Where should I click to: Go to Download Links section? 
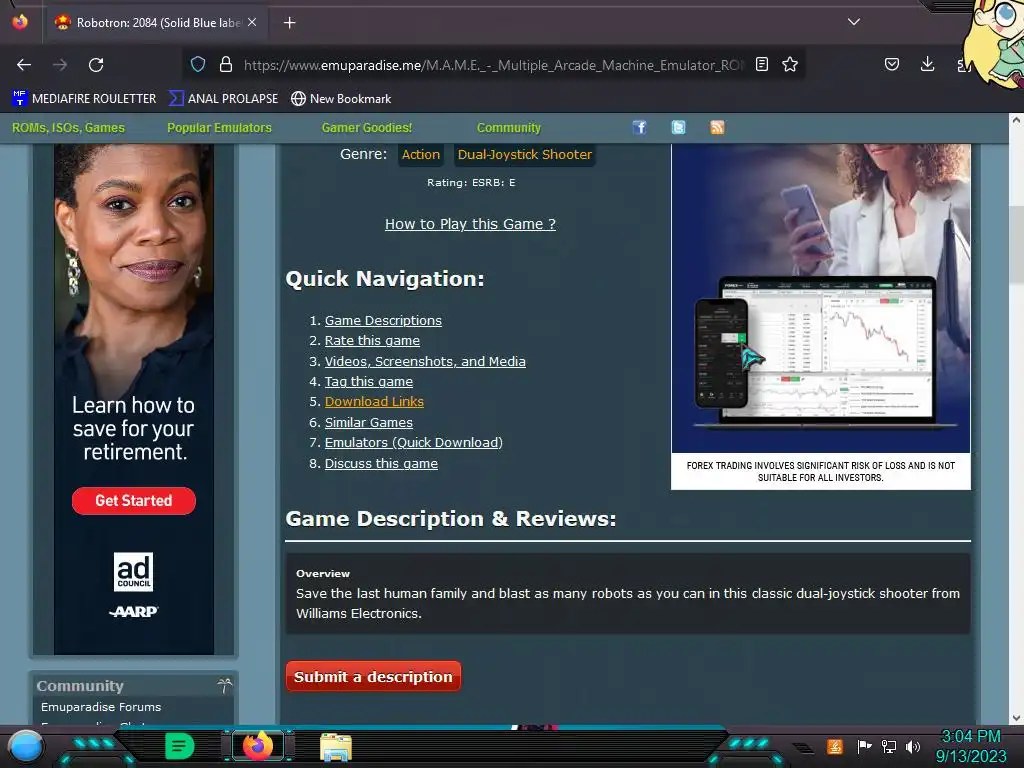[374, 402]
